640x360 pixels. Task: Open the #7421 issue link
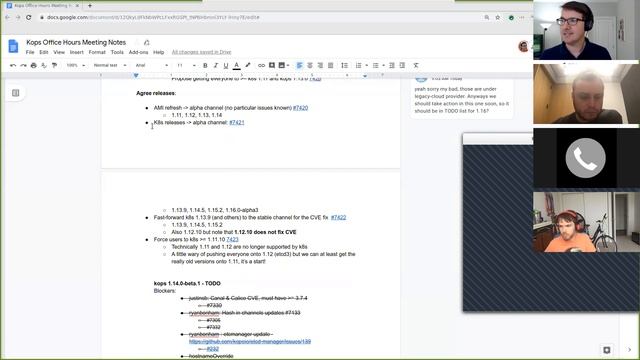(237, 122)
